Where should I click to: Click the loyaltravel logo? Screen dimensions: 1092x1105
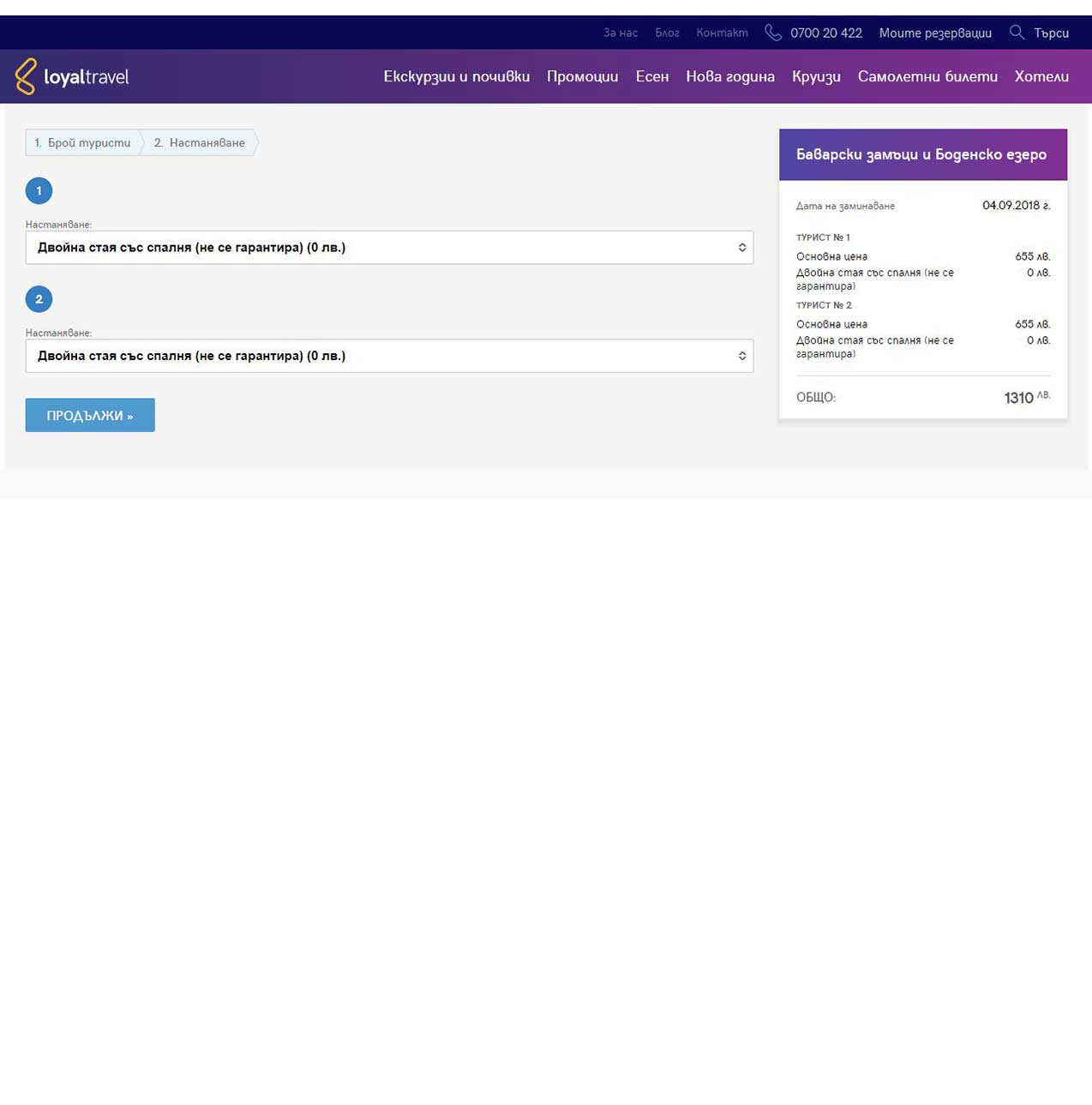tap(72, 76)
